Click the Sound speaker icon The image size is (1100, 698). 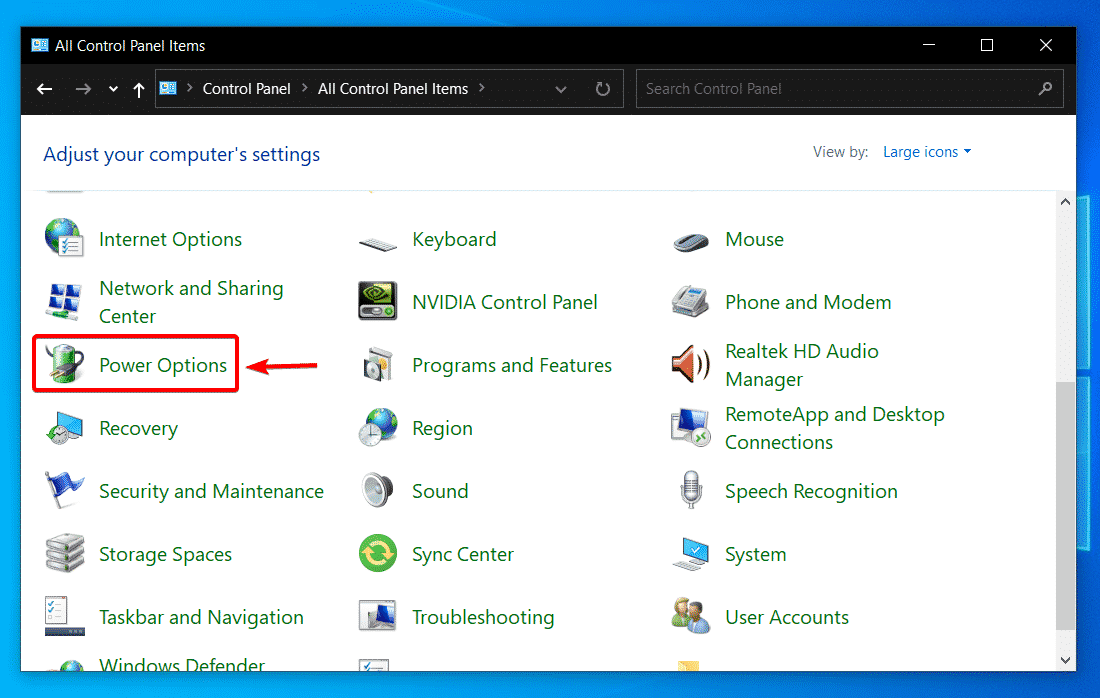pos(377,490)
